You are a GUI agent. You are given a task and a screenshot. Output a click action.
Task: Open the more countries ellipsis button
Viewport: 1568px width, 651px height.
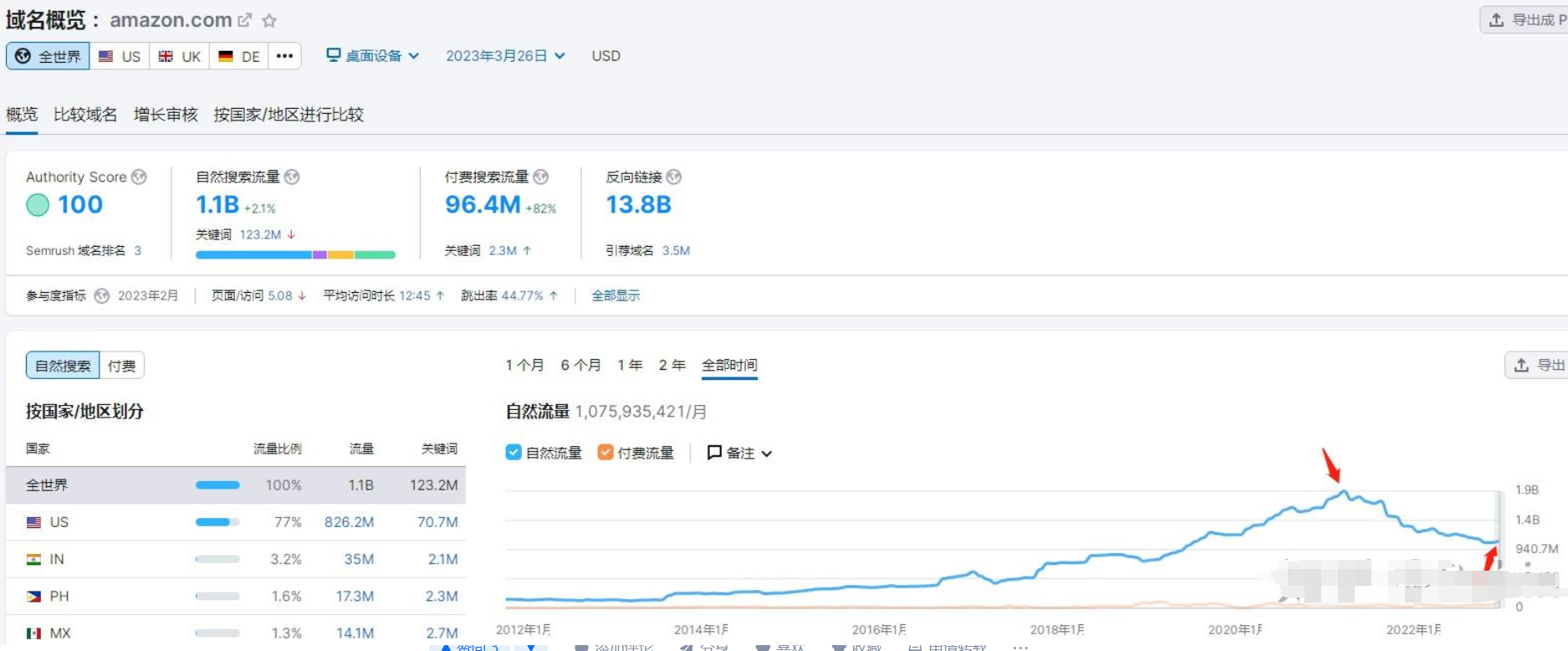pos(284,56)
